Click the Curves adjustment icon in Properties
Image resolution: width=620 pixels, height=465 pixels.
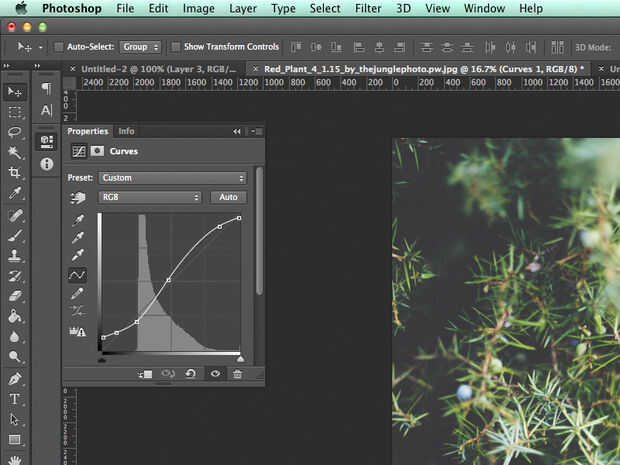(x=79, y=151)
